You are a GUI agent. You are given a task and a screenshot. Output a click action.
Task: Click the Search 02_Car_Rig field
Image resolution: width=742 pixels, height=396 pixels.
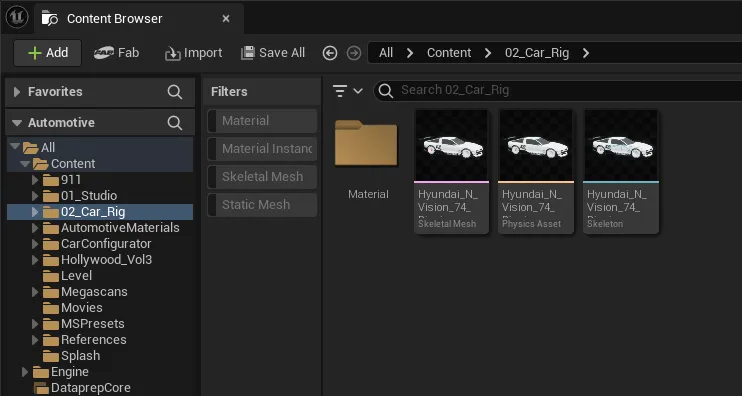coord(558,90)
